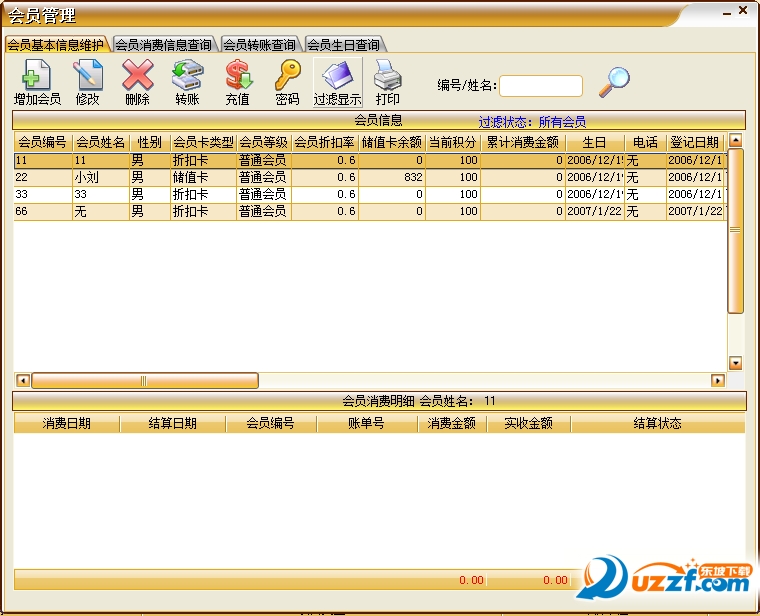Open the 会员消费信息查询 tab
The image size is (760, 616).
tap(163, 45)
